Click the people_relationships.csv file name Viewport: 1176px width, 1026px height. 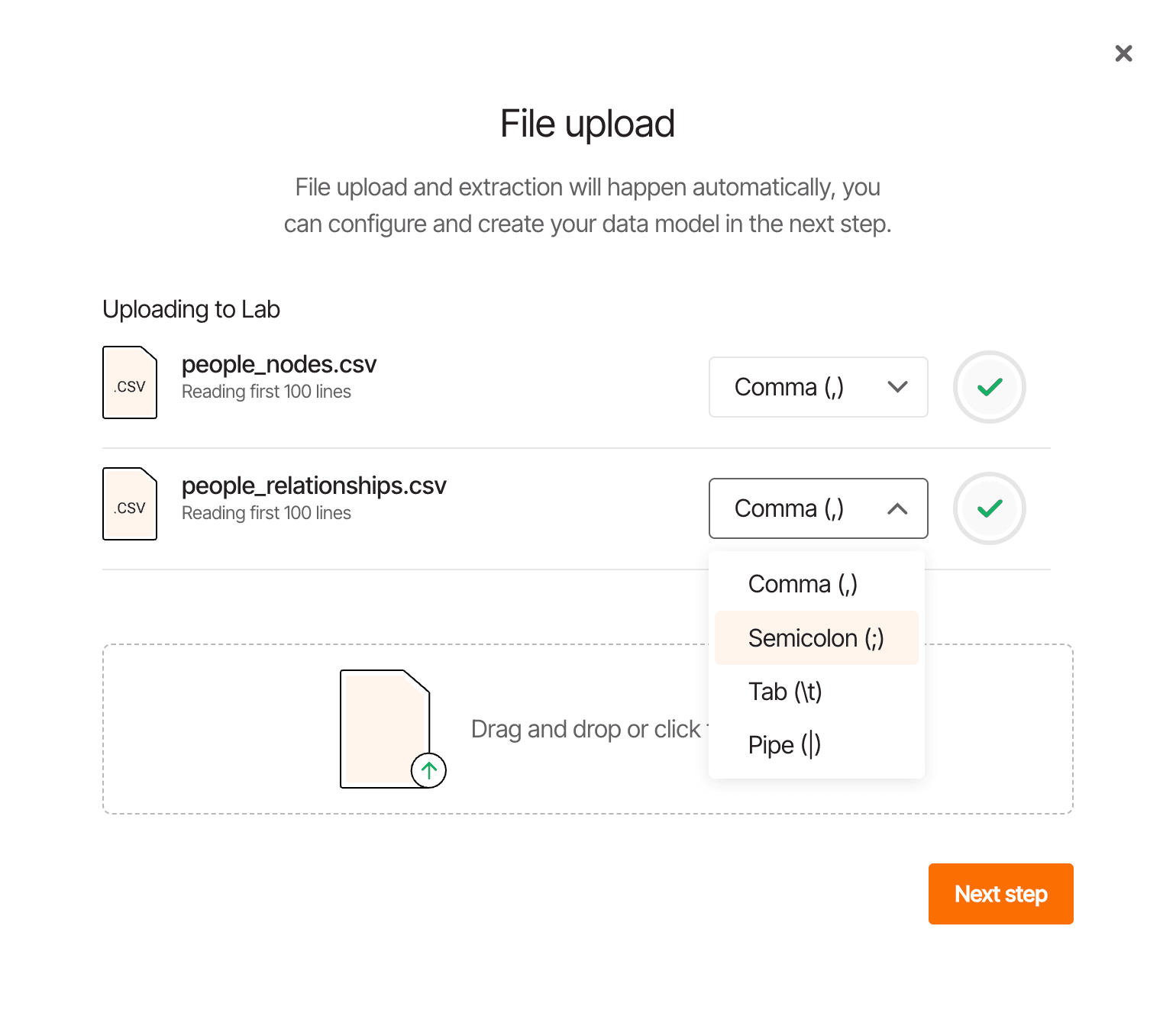(314, 486)
